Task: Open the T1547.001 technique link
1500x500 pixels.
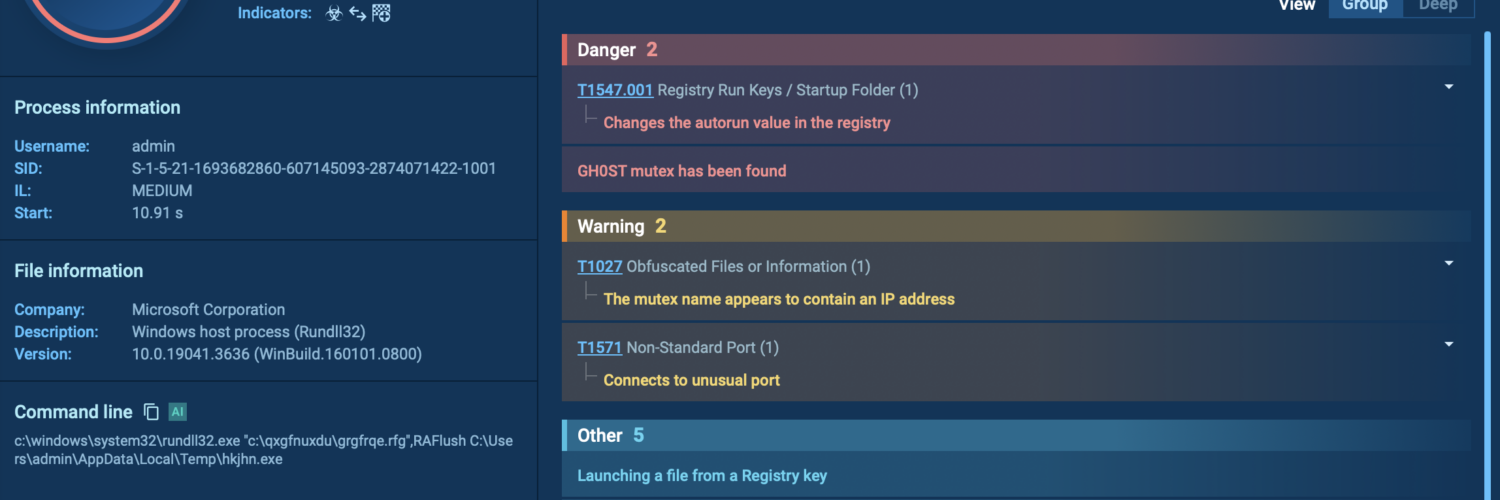Action: tap(615, 90)
